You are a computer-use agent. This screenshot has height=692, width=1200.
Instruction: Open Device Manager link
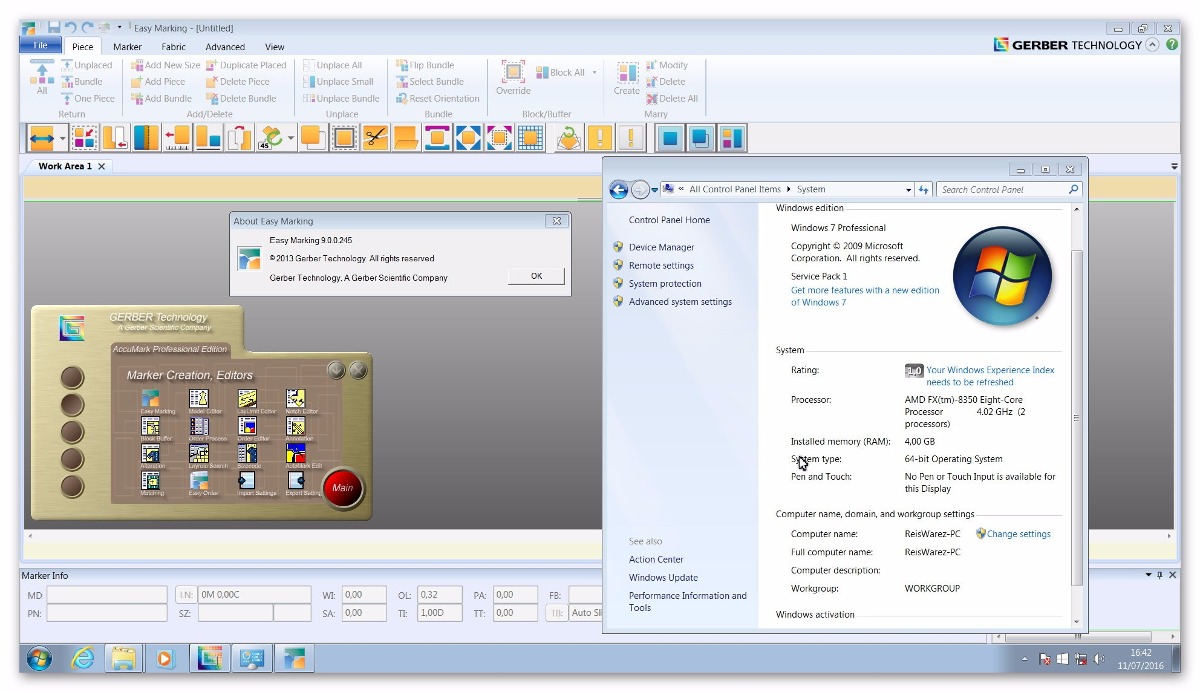click(x=661, y=247)
